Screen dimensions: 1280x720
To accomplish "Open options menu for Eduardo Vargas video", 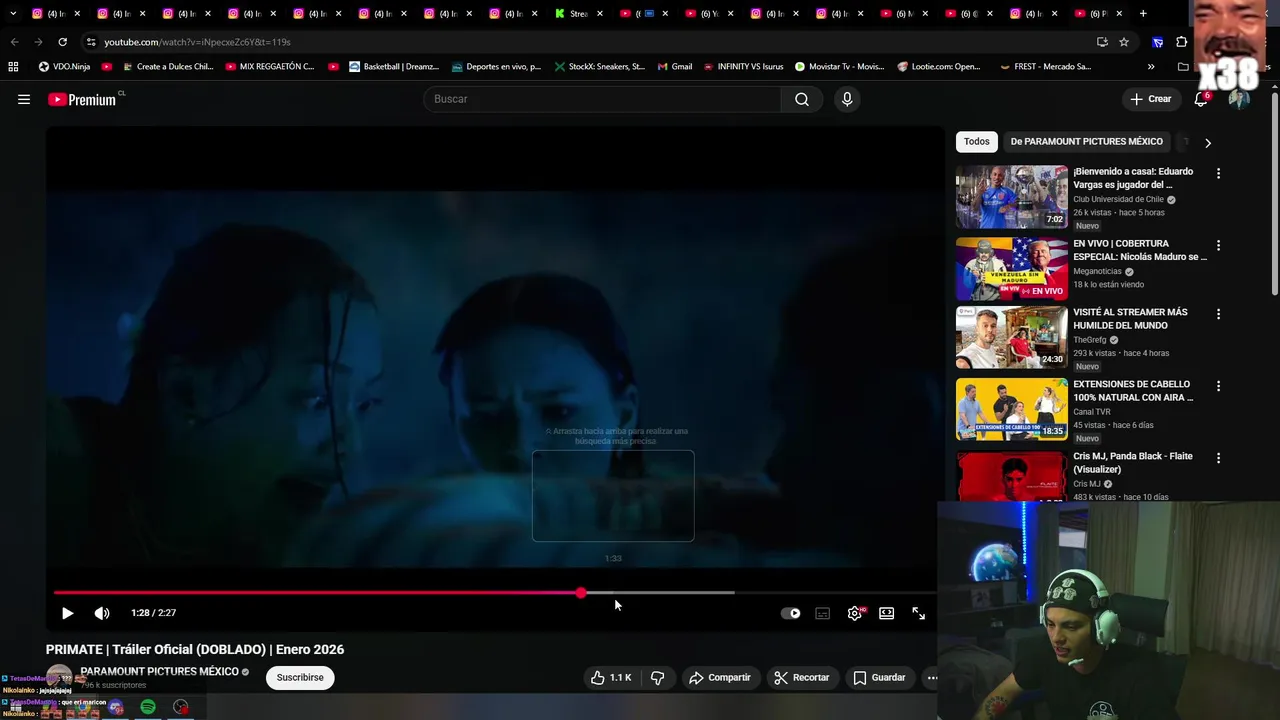I will tap(1218, 173).
